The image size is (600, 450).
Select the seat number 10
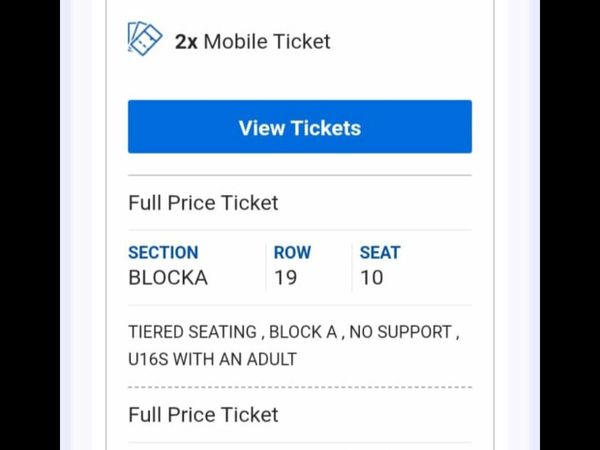point(371,278)
